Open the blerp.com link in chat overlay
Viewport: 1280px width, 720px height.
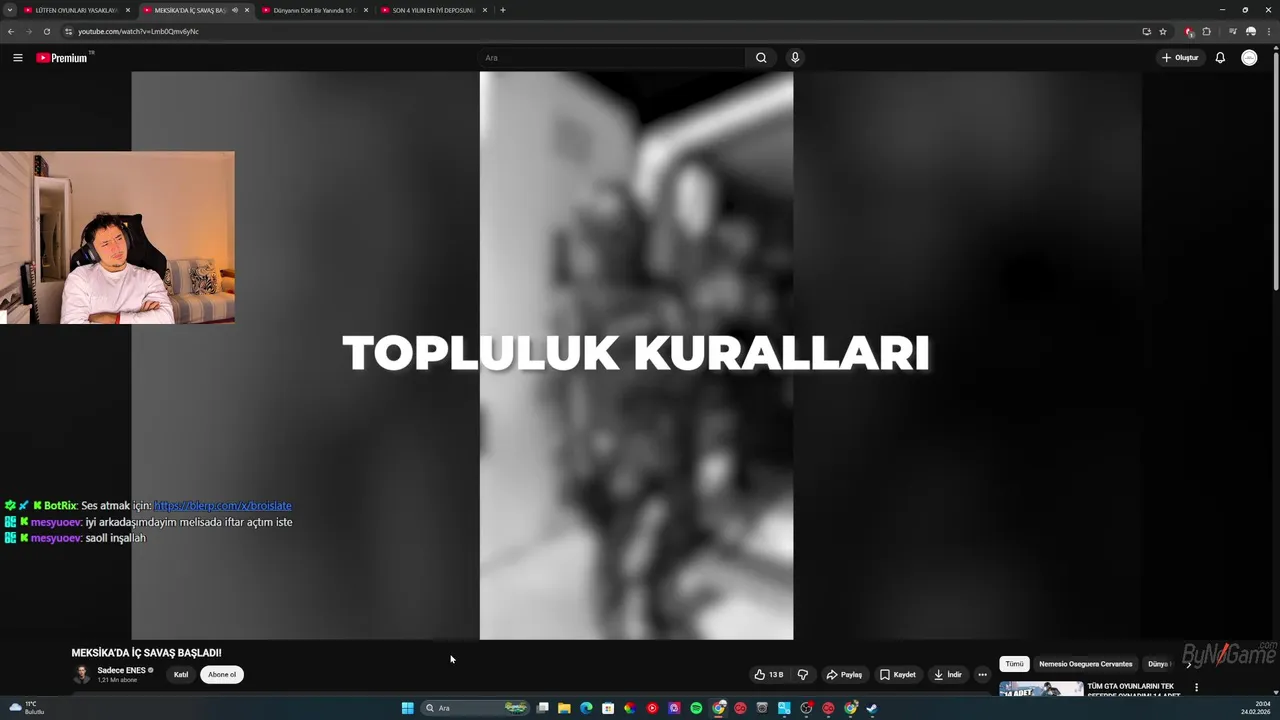point(223,506)
